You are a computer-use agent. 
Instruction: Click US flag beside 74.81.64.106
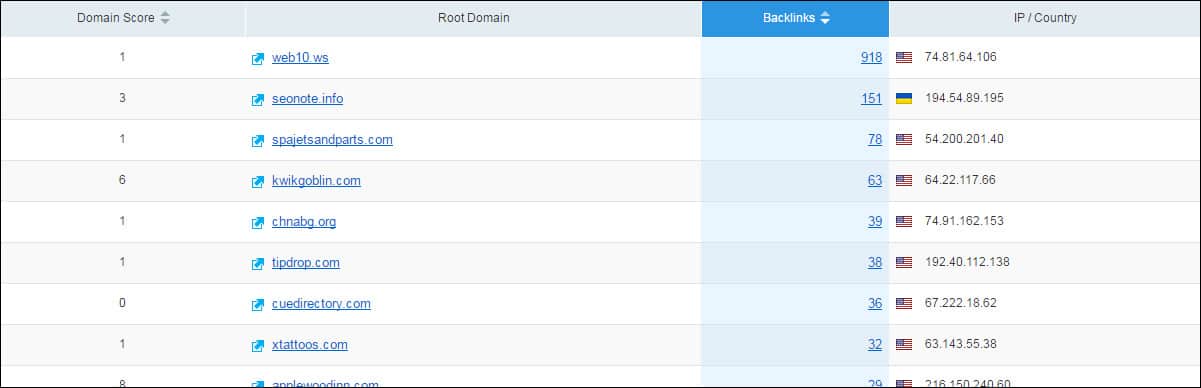point(904,57)
